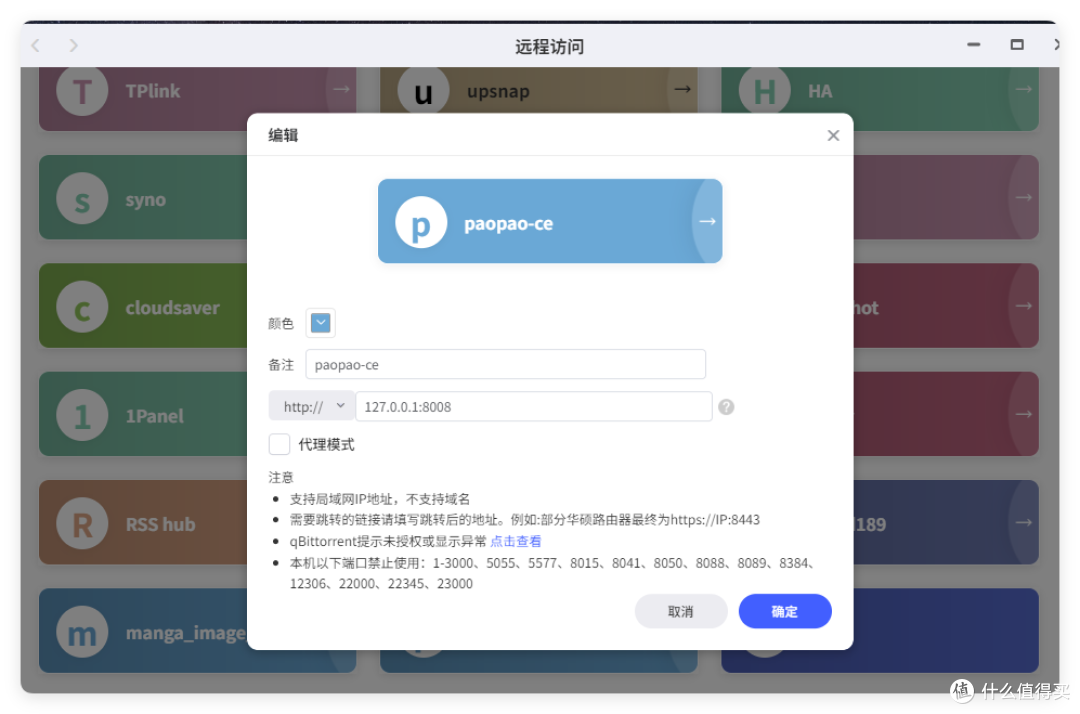This screenshot has height=714, width=1080.
Task: Click the 取消 button
Action: coord(681,611)
